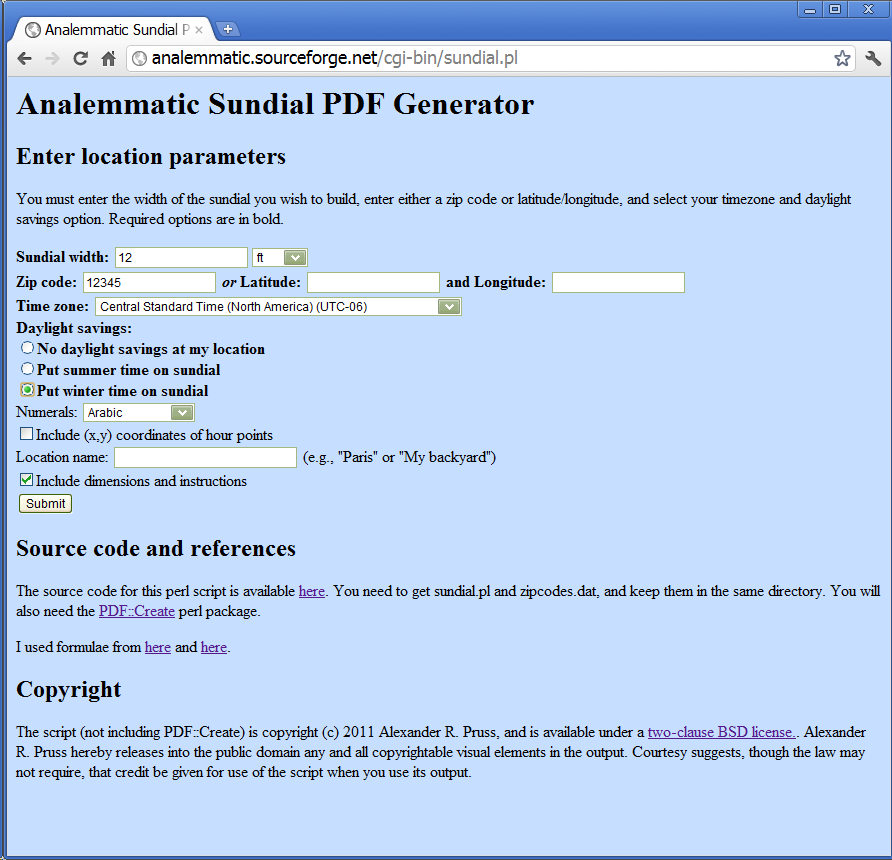892x860 pixels.
Task: Click the Location name input field
Action: click(205, 457)
